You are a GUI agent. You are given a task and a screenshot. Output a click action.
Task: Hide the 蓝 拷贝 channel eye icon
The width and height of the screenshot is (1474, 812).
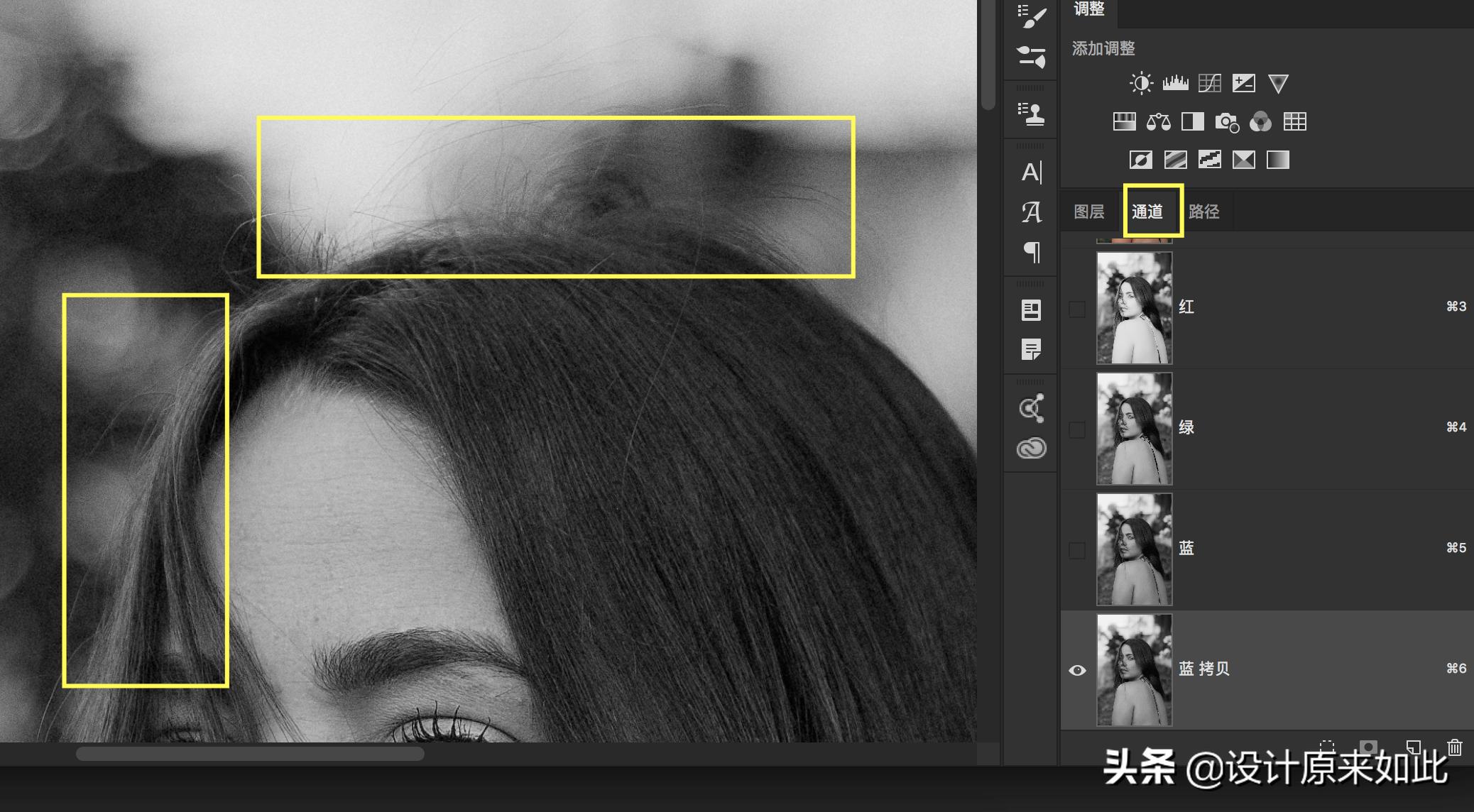1077,670
